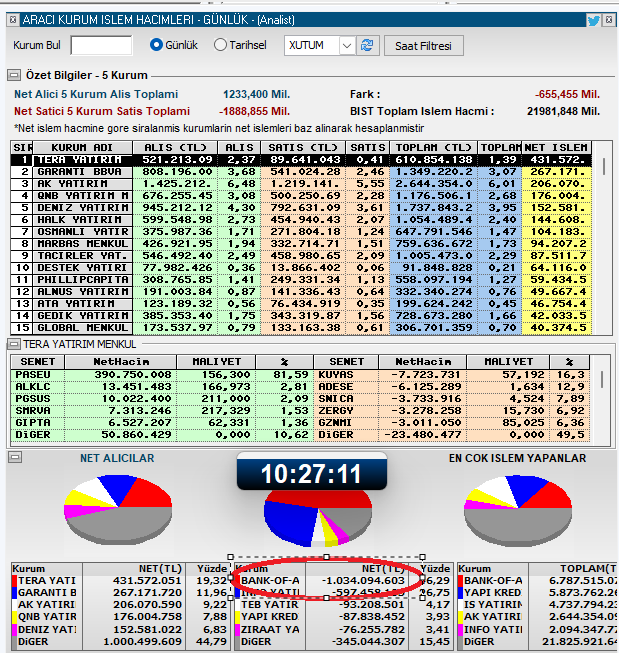Click into the Kurum Bul search field
The width and height of the screenshot is (619, 653).
click(x=101, y=45)
